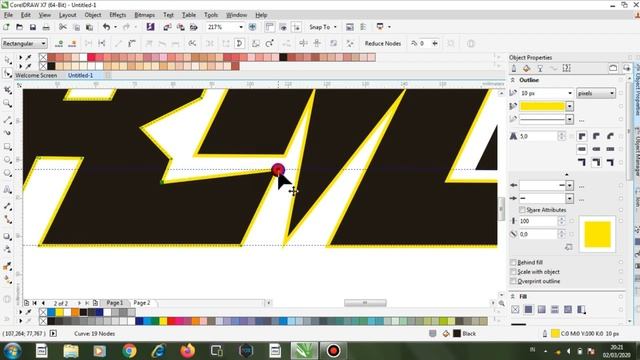Open the zoom level 217% dropdown
Viewport: 640px width, 360px height.
tap(241, 27)
